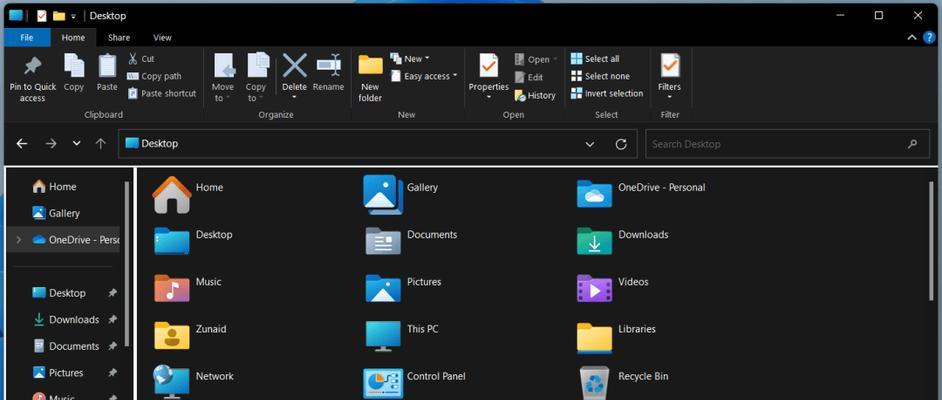This screenshot has width=942, height=400.
Task: Open the Copy to dropdown
Action: 256,79
